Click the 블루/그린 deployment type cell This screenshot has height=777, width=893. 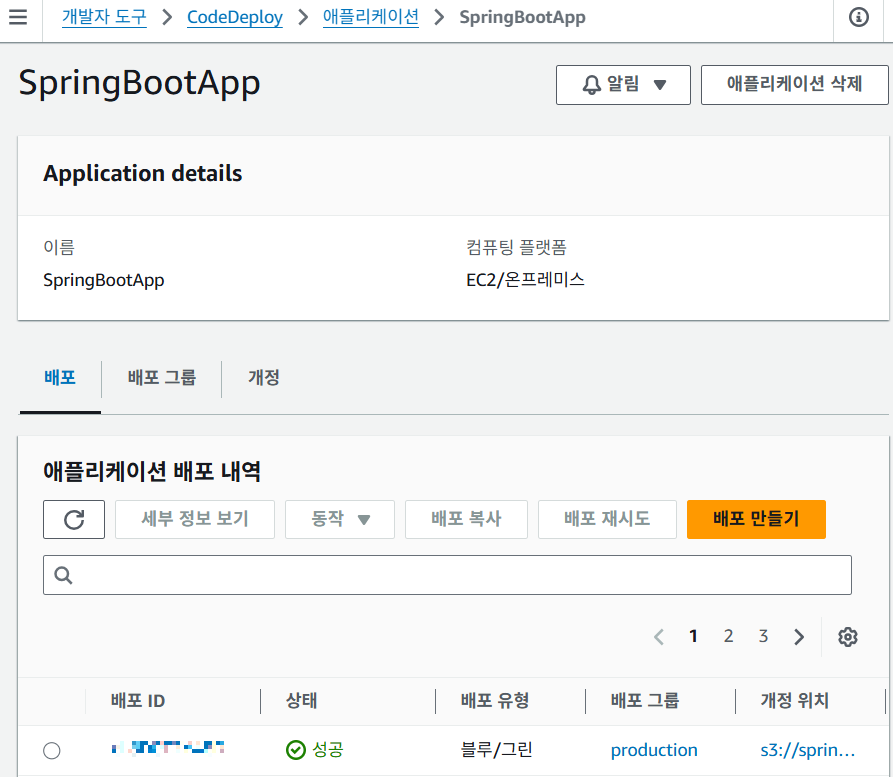[496, 750]
